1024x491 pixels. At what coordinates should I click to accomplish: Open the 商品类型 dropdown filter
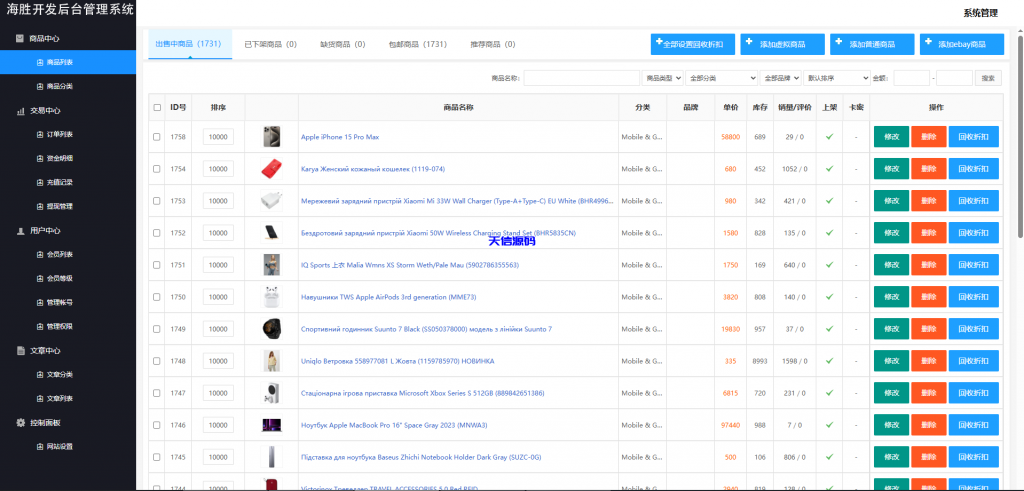tap(663, 78)
